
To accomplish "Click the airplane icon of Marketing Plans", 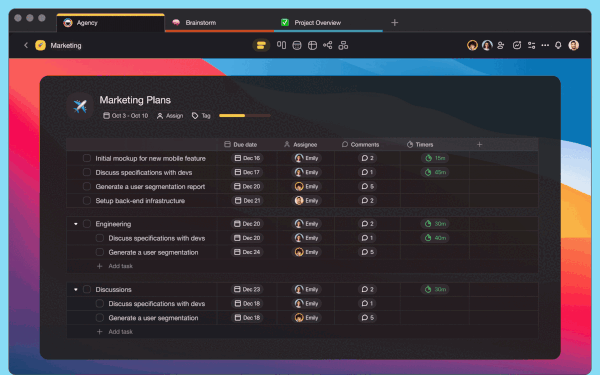I will click(80, 106).
